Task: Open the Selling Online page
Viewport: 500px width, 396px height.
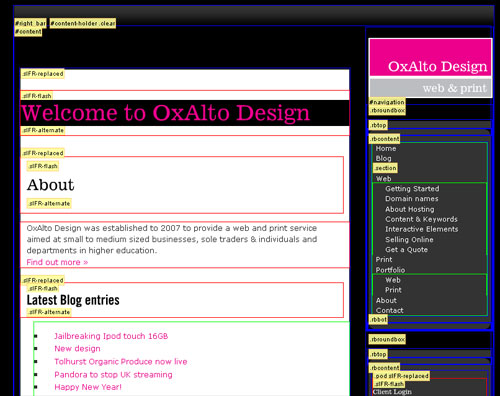Action: pyautogui.click(x=409, y=240)
